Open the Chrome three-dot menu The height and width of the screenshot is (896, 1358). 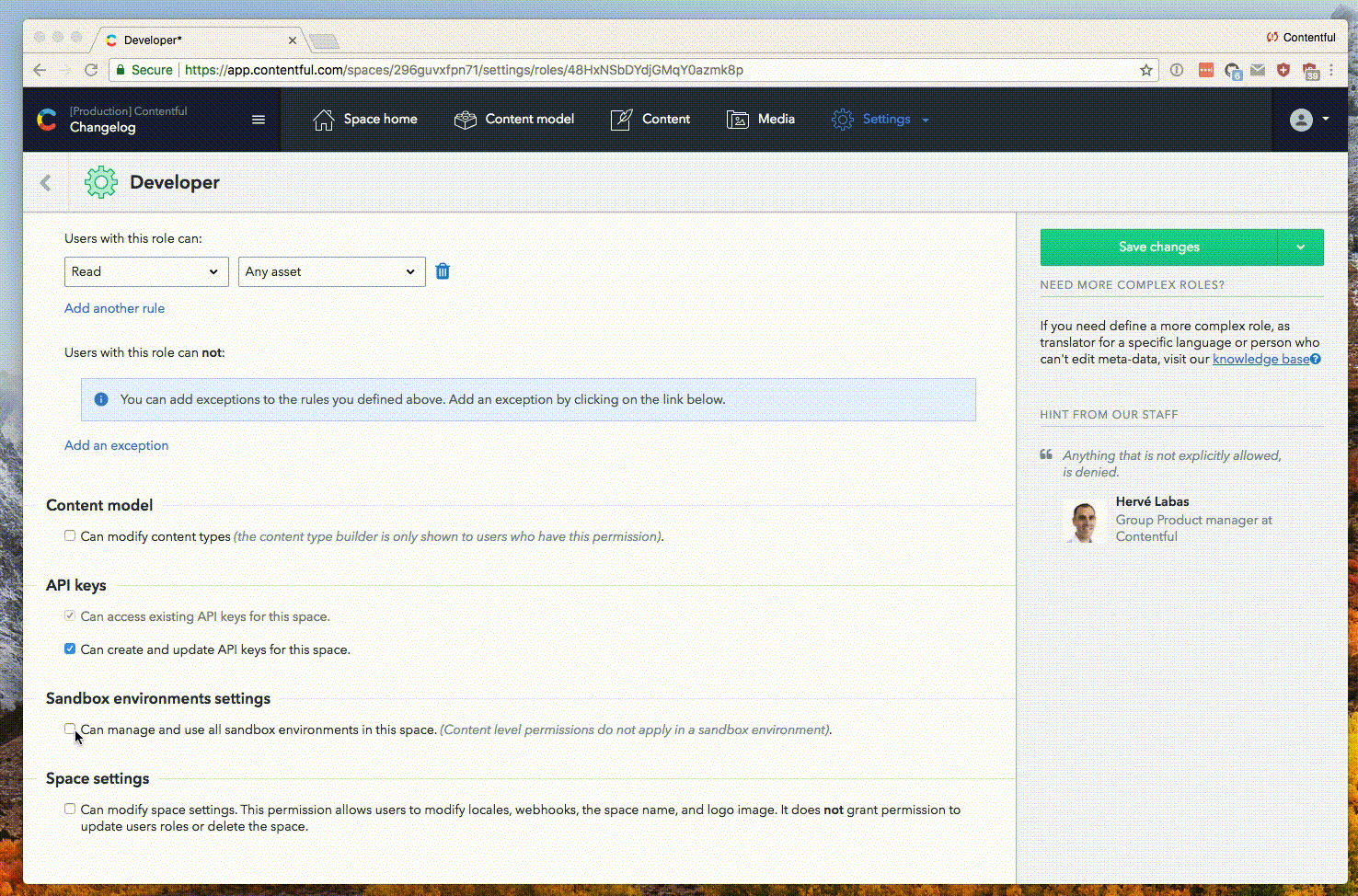pos(1331,70)
